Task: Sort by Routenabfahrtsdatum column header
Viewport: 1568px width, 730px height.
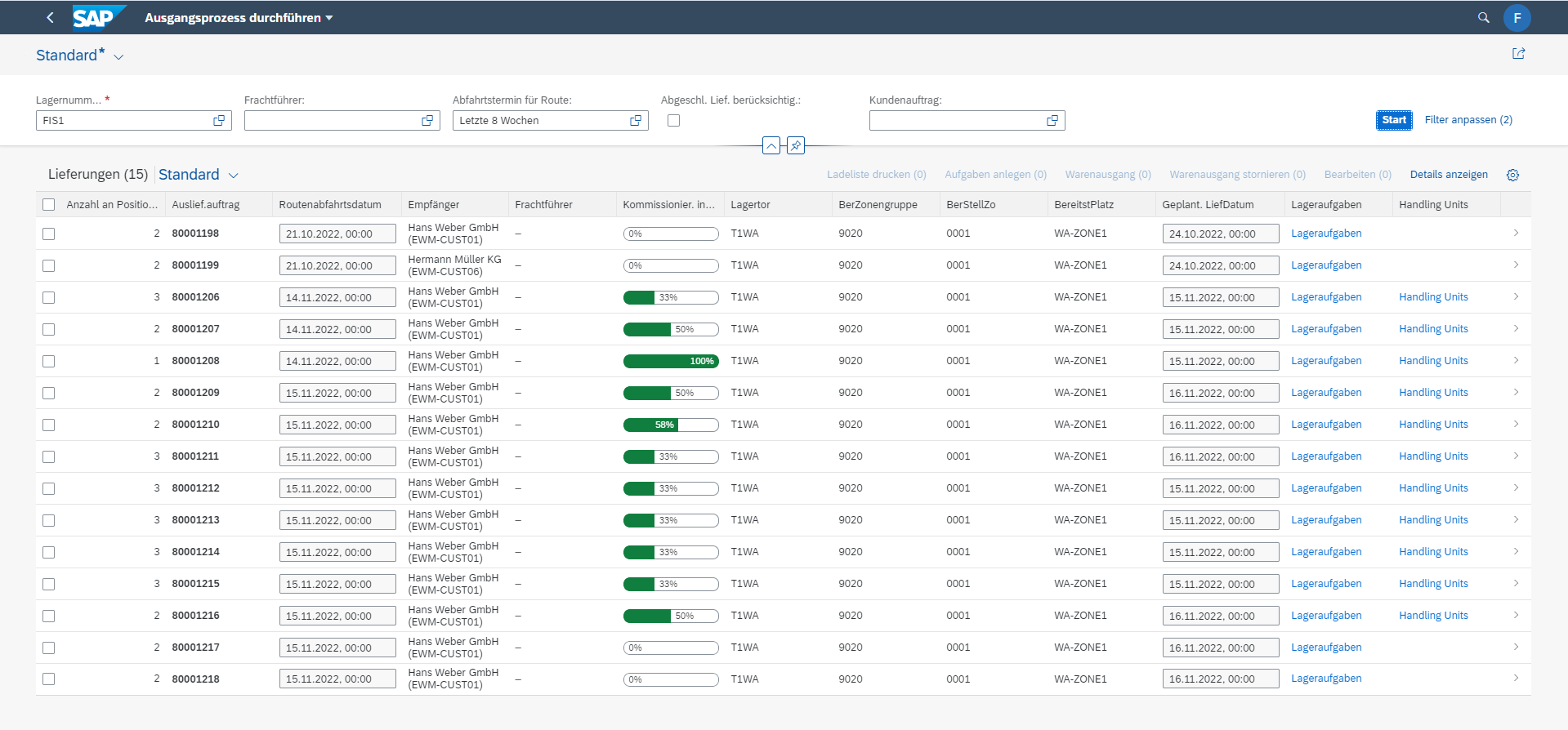Action: 330,205
